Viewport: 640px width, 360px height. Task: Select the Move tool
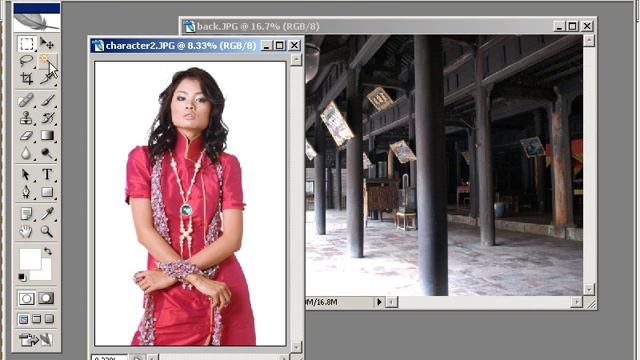47,44
